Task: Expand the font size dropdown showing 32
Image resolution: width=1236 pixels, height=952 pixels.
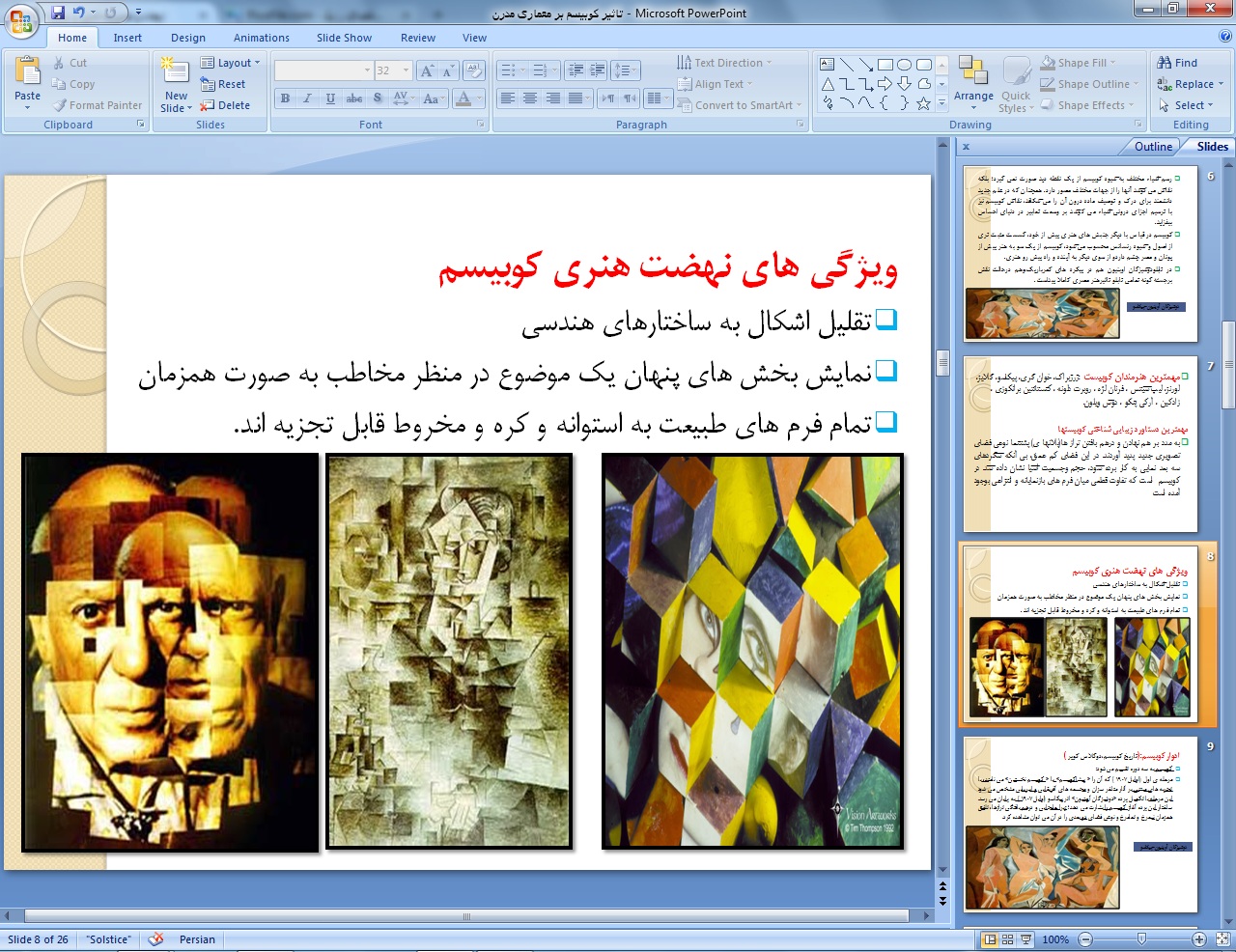Action: coord(406,70)
